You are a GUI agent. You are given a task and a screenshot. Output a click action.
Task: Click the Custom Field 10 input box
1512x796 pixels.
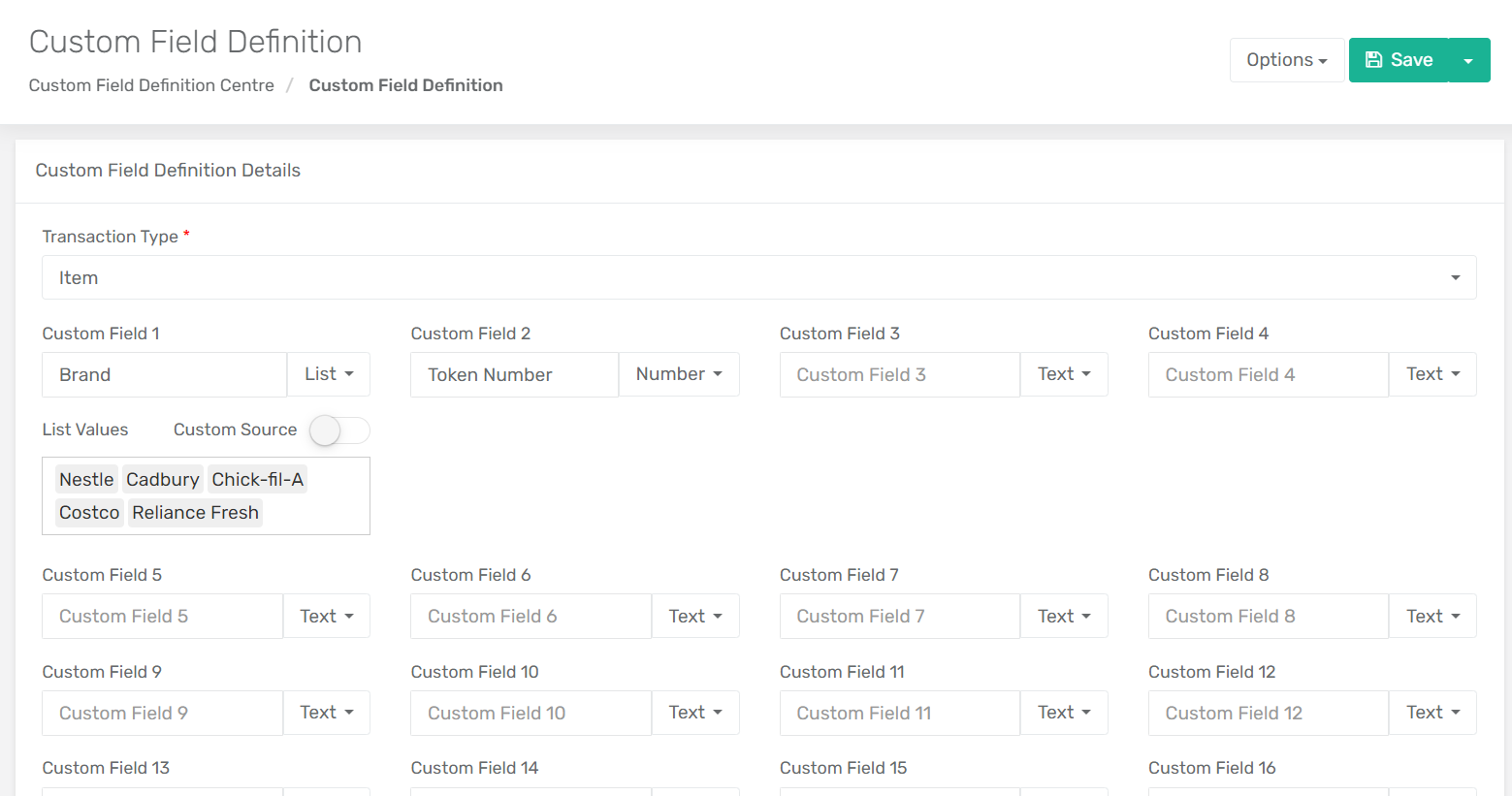[531, 713]
